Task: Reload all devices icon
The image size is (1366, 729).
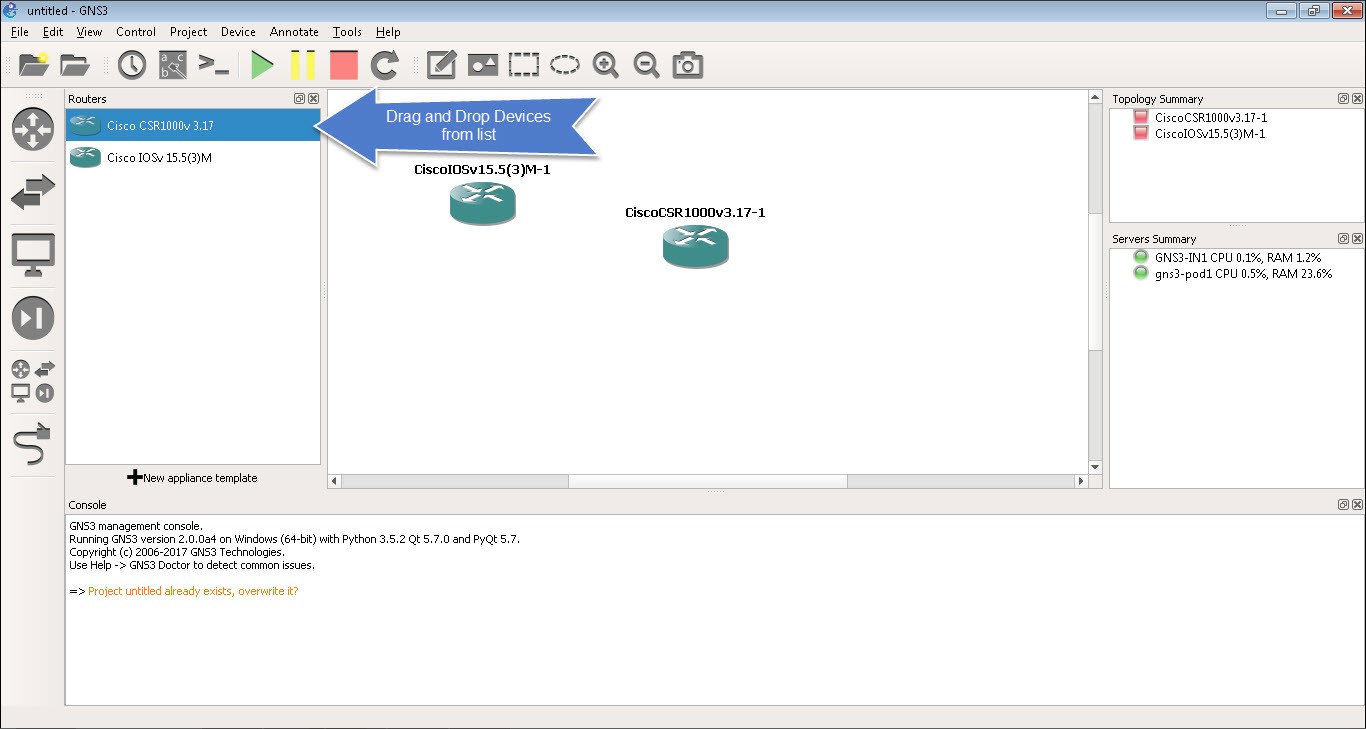Action: tap(384, 65)
